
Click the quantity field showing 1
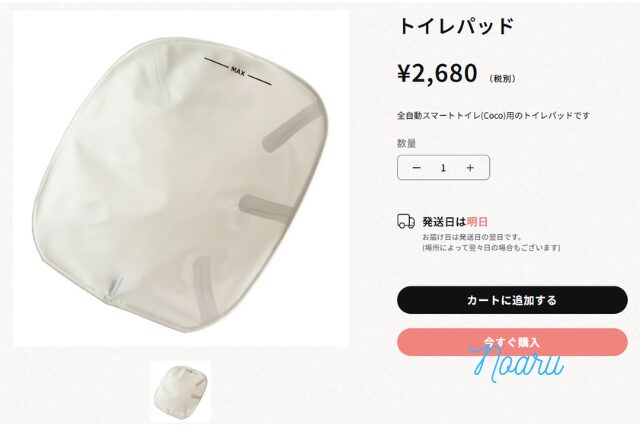tap(443, 168)
